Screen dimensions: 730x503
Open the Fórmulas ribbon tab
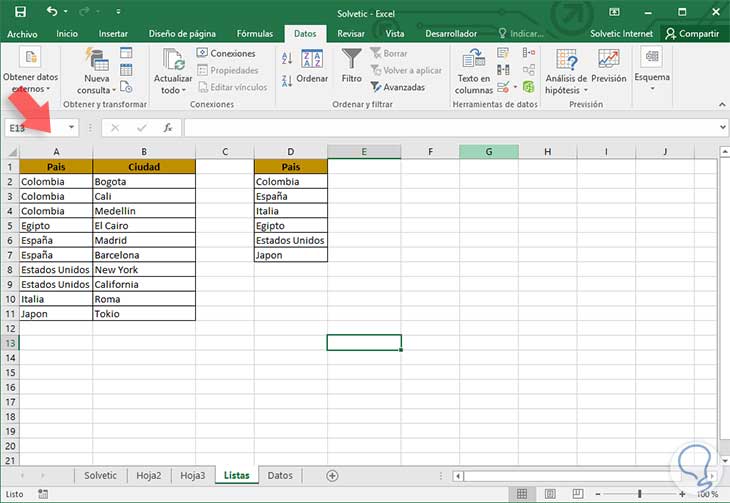point(255,34)
